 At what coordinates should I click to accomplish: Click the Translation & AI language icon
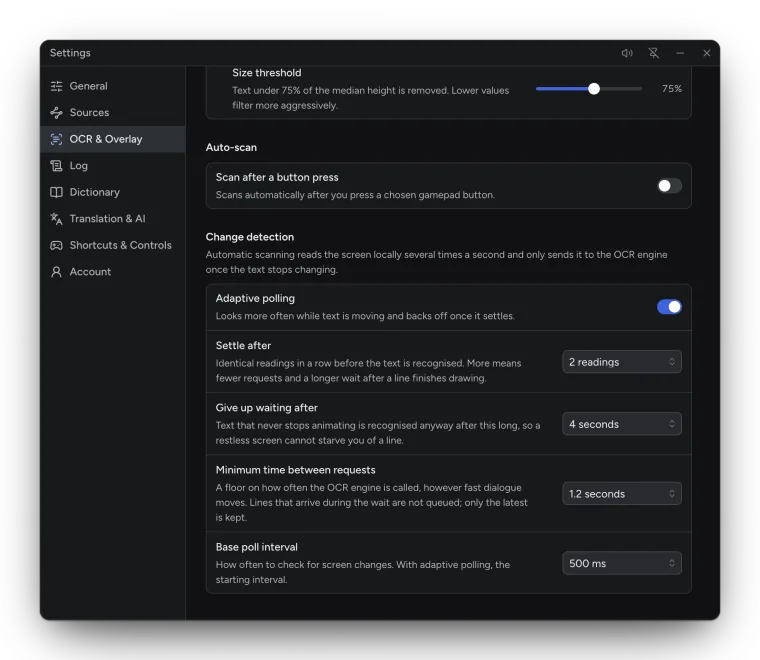pos(56,219)
